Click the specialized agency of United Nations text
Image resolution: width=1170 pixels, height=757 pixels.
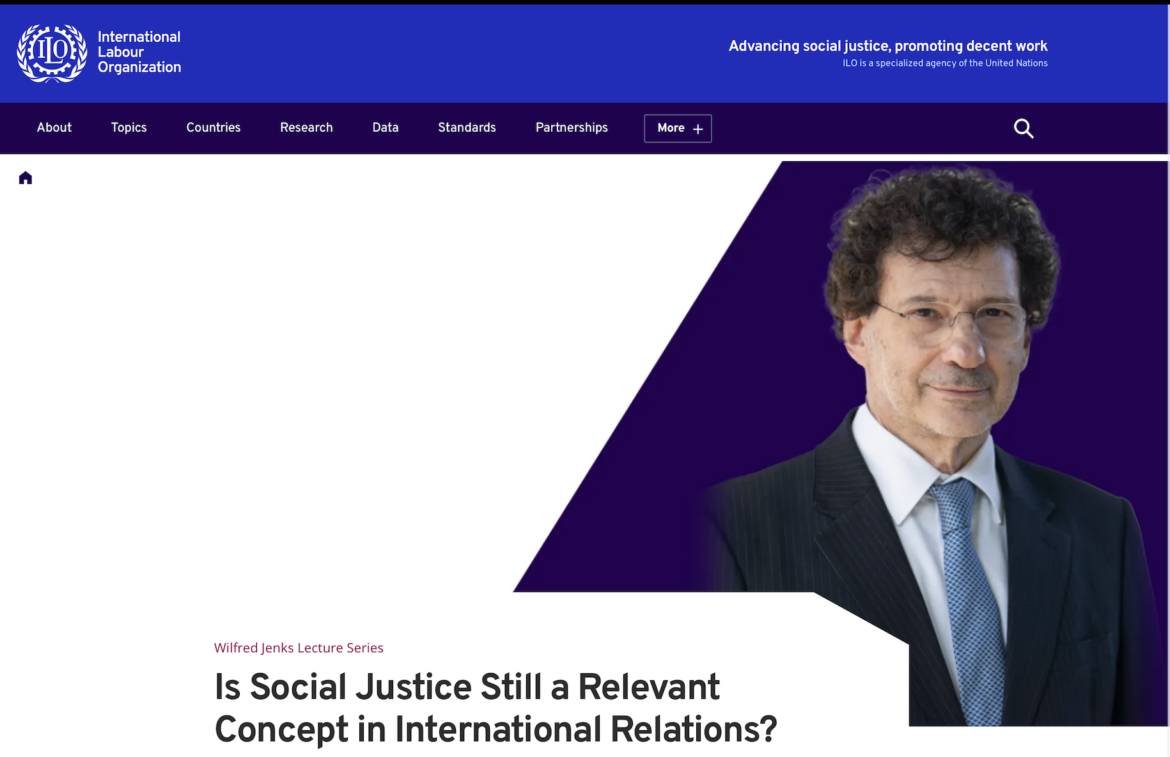pos(945,63)
